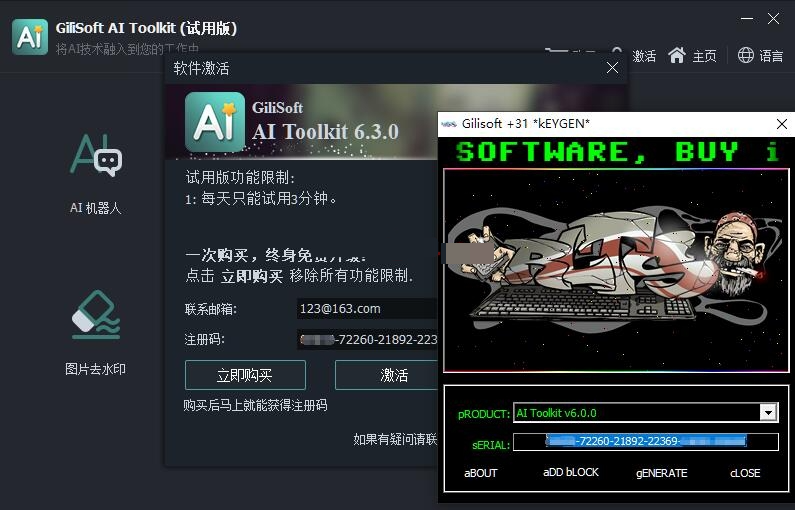
Task: Click cLOSE in the keygen window
Action: pos(745,473)
